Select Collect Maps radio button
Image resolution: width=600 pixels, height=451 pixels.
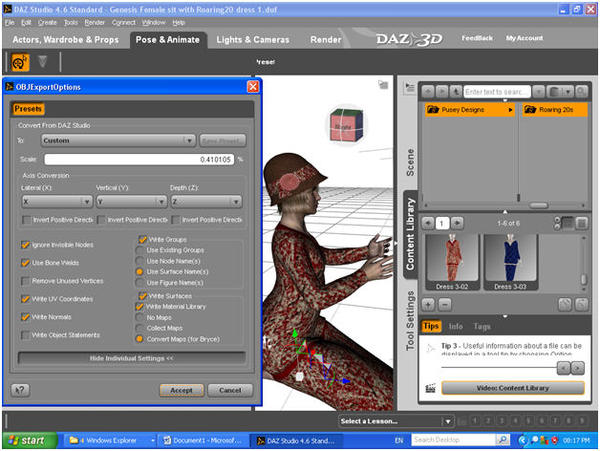click(140, 328)
